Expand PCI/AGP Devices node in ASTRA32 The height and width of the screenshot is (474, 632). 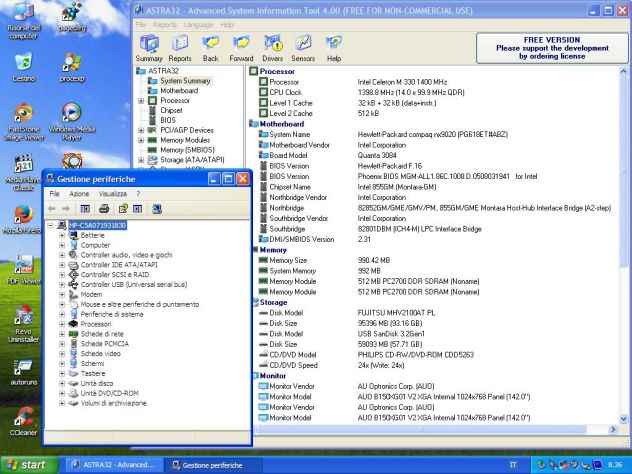click(141, 130)
